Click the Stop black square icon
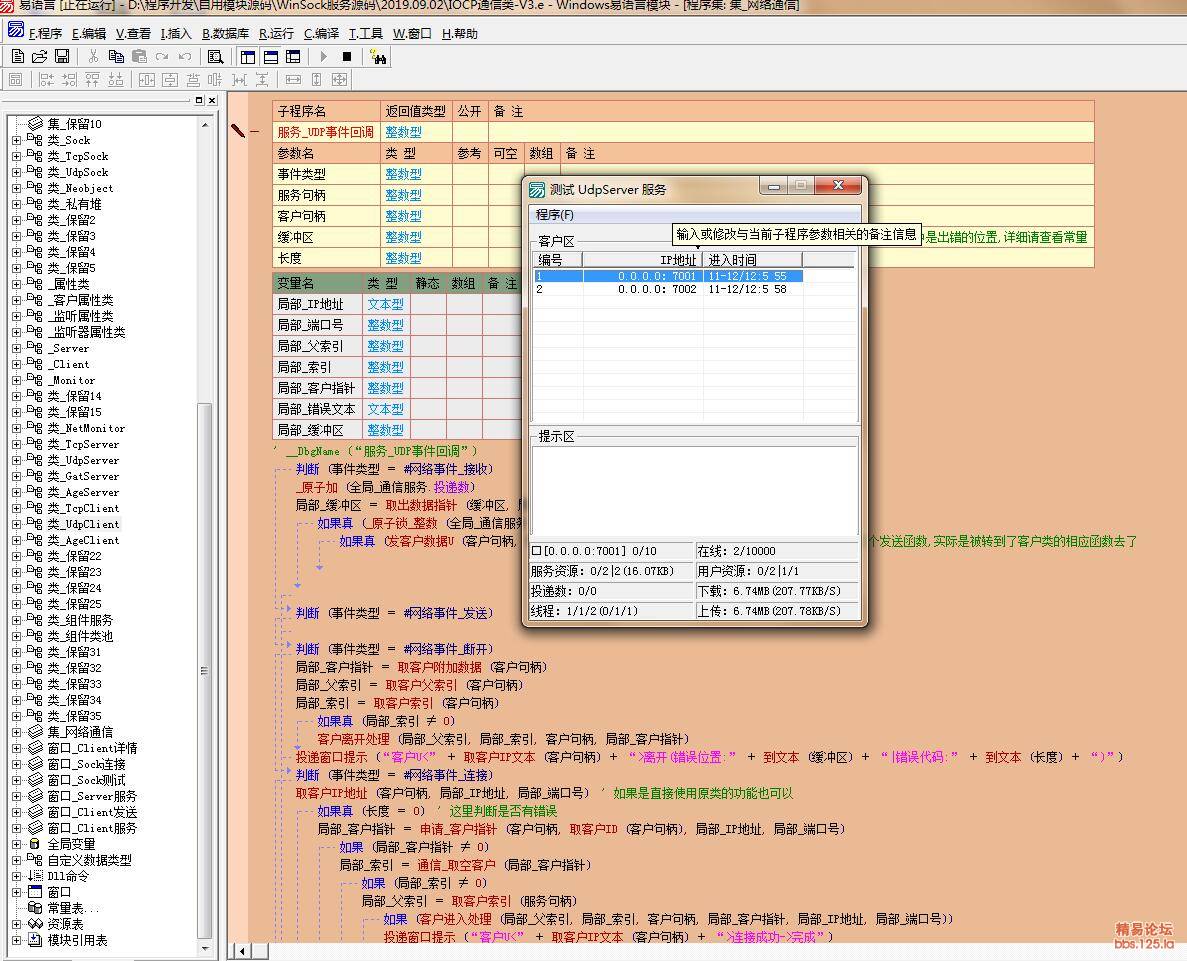Image resolution: width=1187 pixels, height=961 pixels. (347, 56)
